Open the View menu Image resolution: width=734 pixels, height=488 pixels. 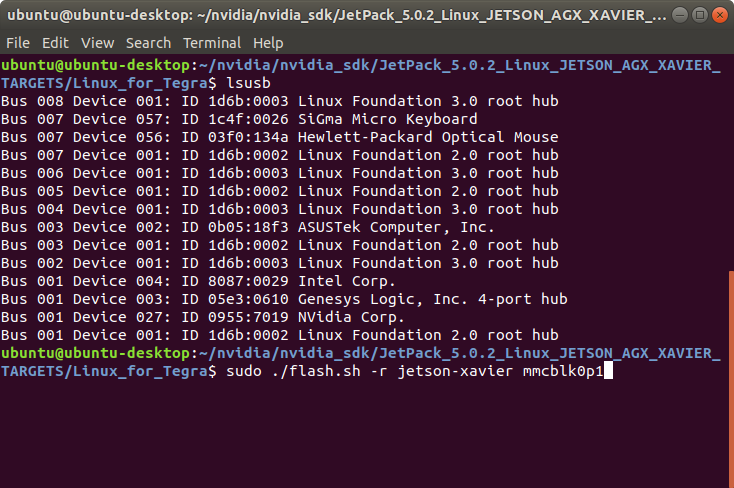click(x=97, y=43)
